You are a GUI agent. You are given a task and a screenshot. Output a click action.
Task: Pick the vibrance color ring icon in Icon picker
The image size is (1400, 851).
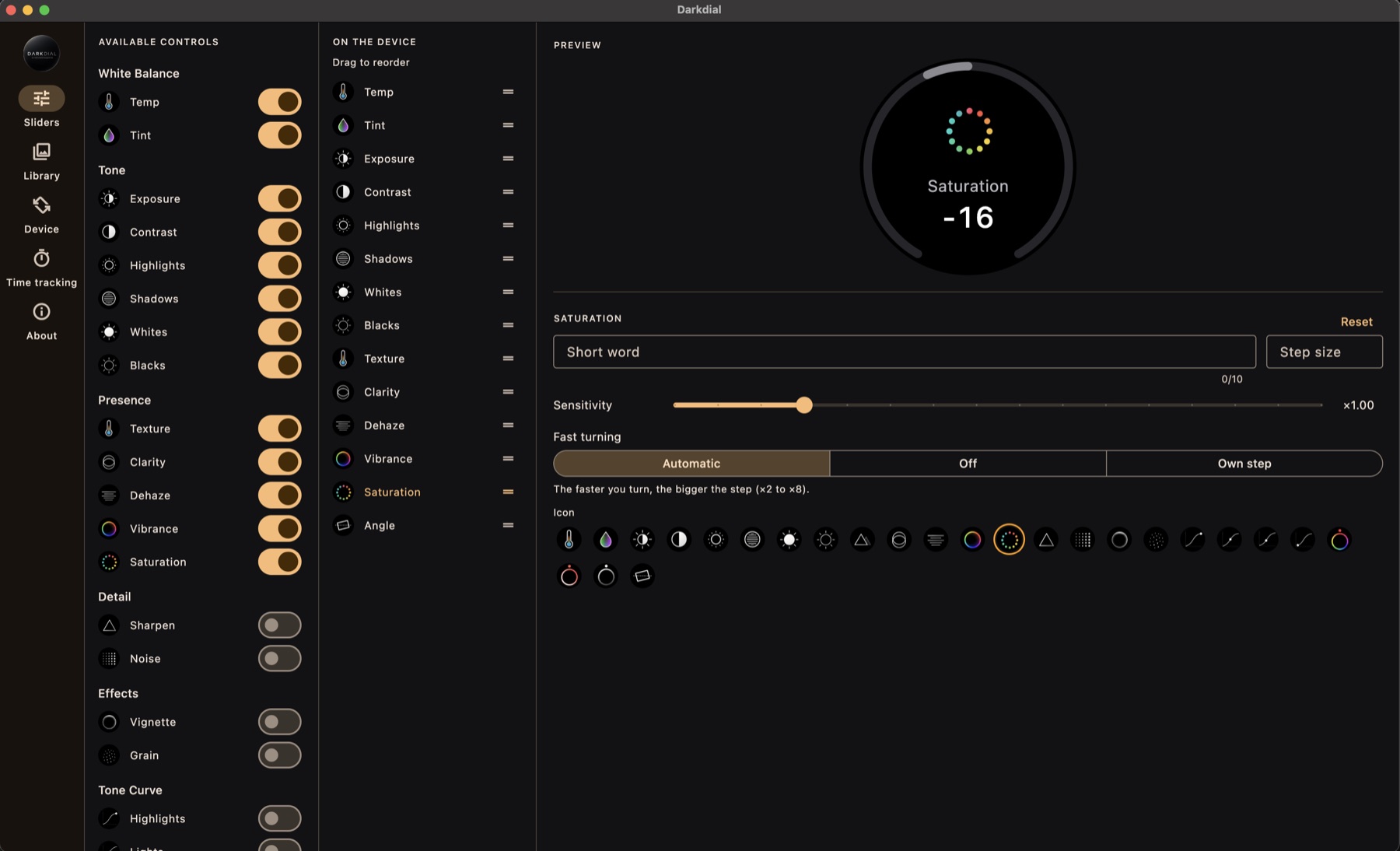(972, 539)
